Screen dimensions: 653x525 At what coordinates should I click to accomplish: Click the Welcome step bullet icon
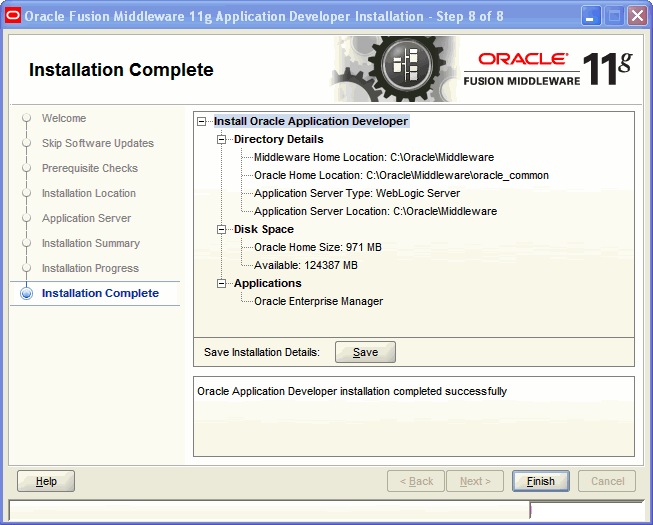point(26,118)
